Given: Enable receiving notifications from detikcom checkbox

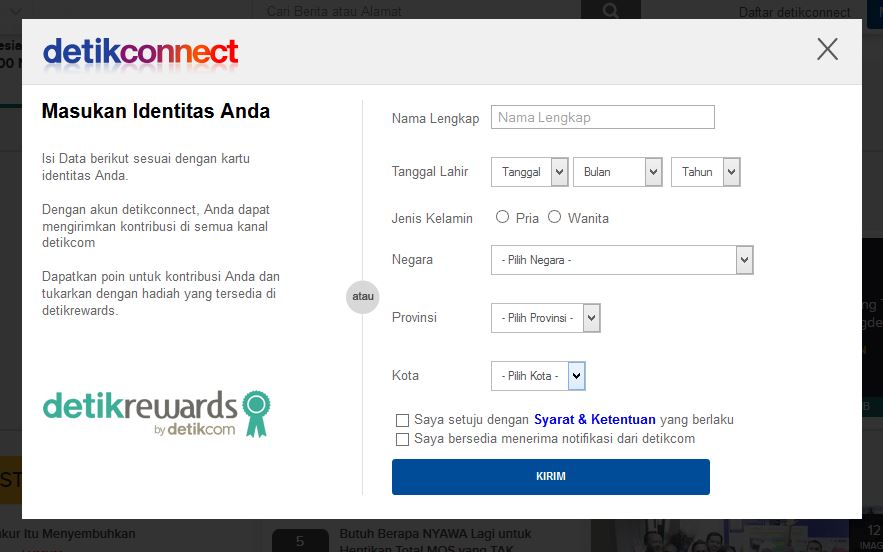Looking at the screenshot, I should coord(402,439).
